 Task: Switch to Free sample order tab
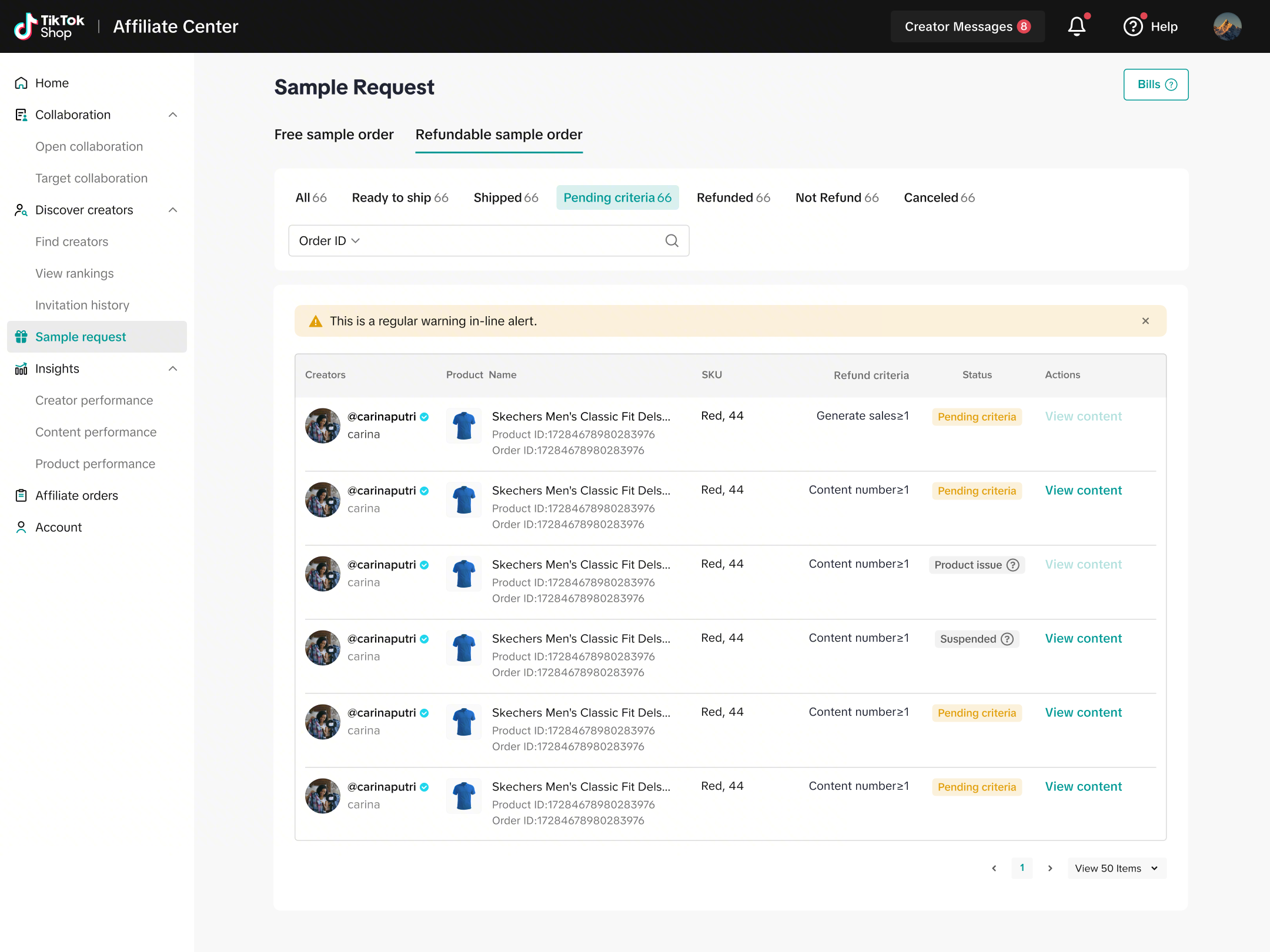point(334,135)
